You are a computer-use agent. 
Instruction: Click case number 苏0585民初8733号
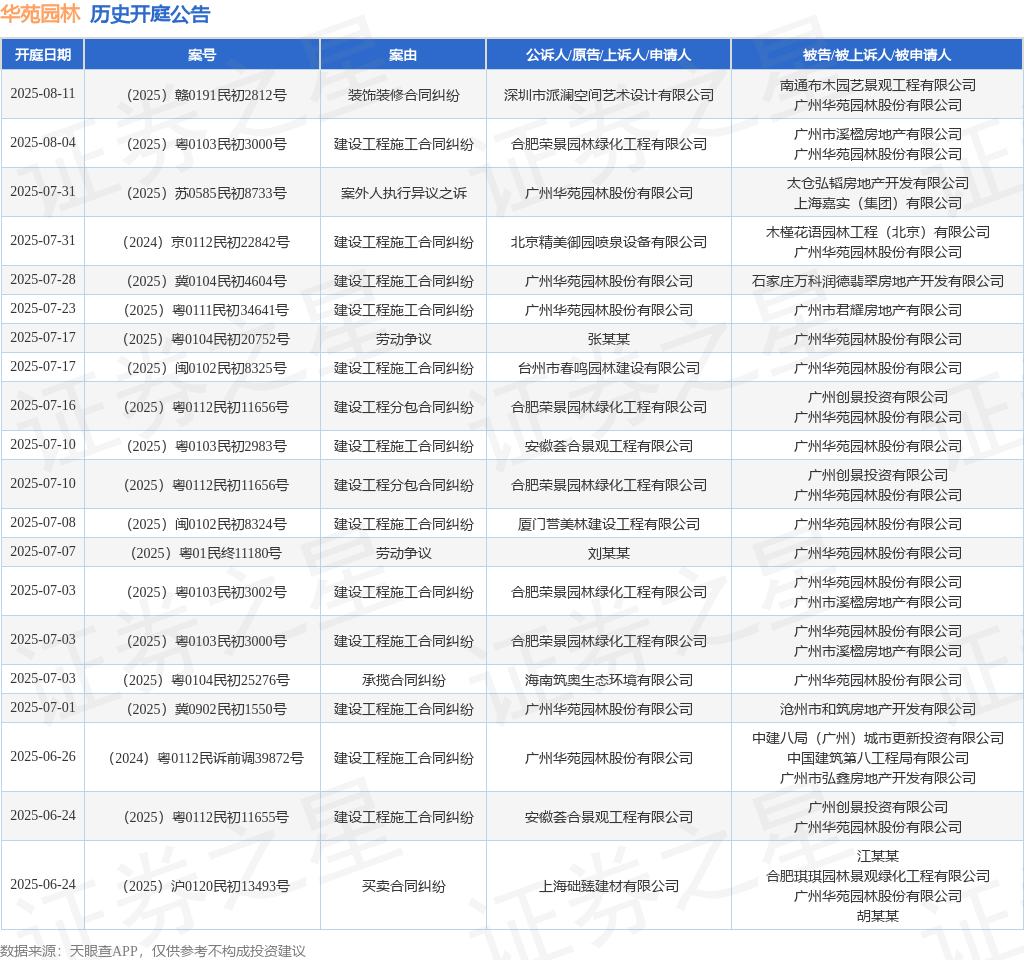(x=206, y=193)
